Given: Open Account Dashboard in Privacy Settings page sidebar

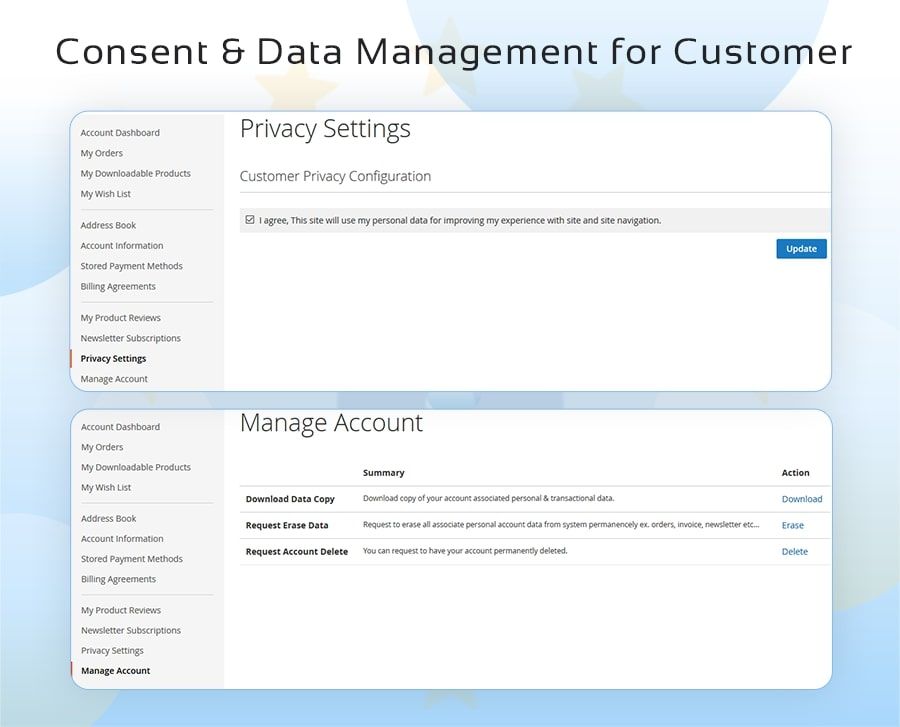Looking at the screenshot, I should point(120,133).
